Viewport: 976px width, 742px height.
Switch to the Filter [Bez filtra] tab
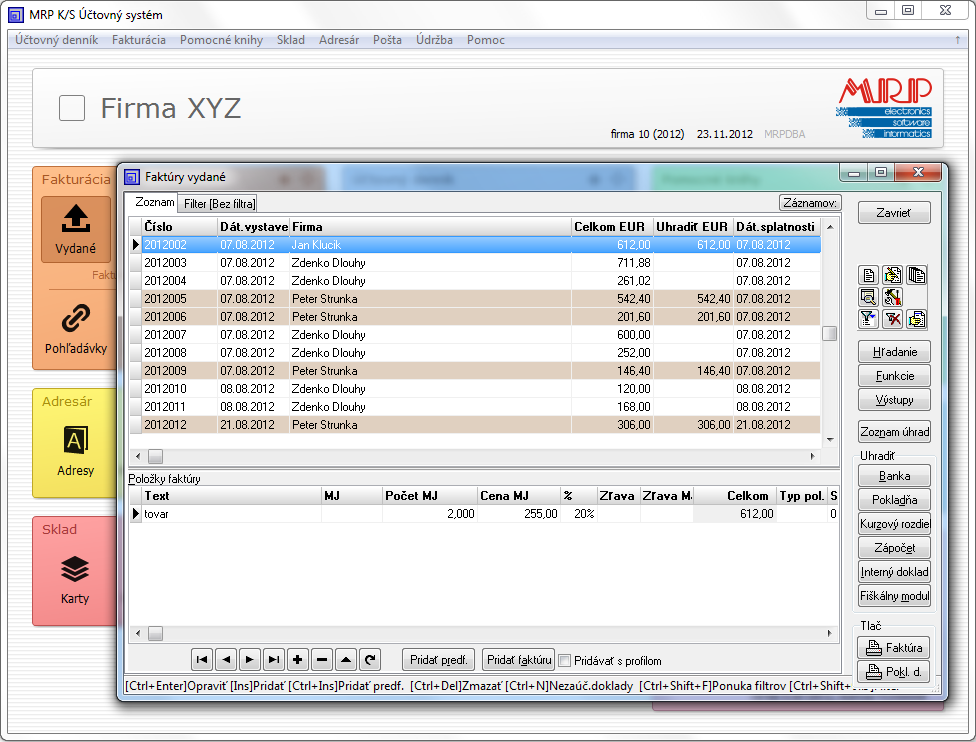coord(219,203)
